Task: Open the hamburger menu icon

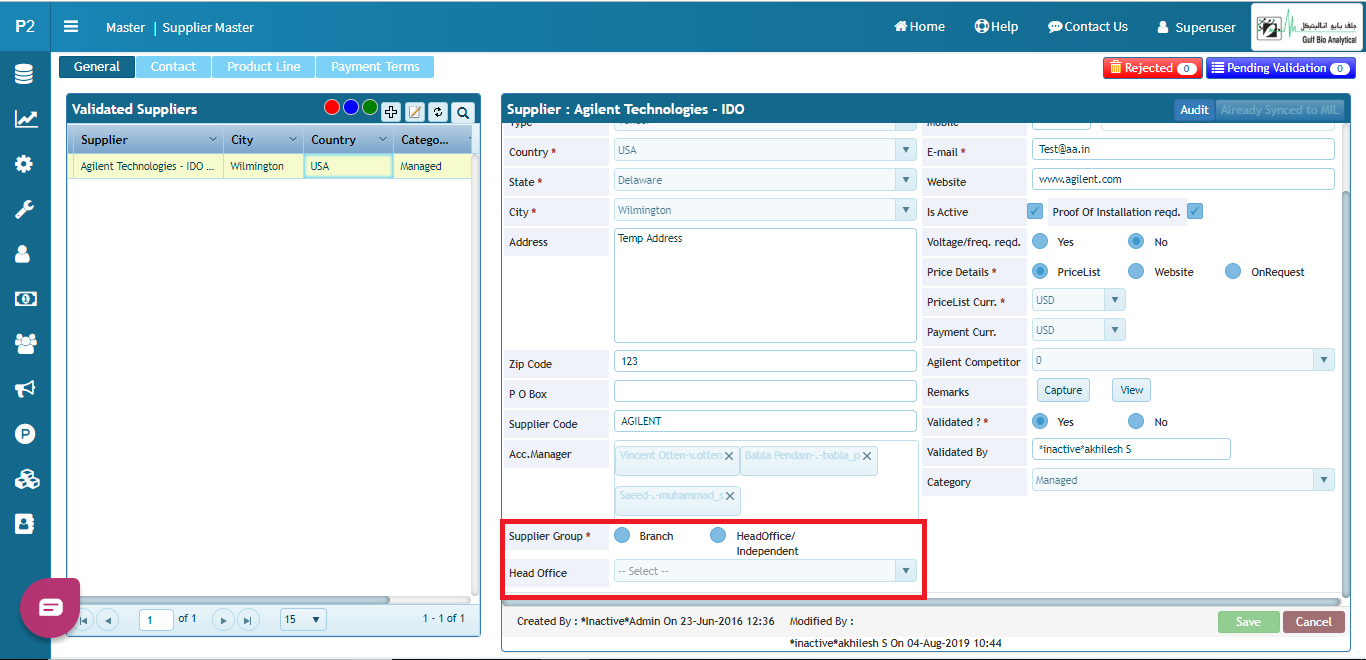Action: [x=71, y=27]
